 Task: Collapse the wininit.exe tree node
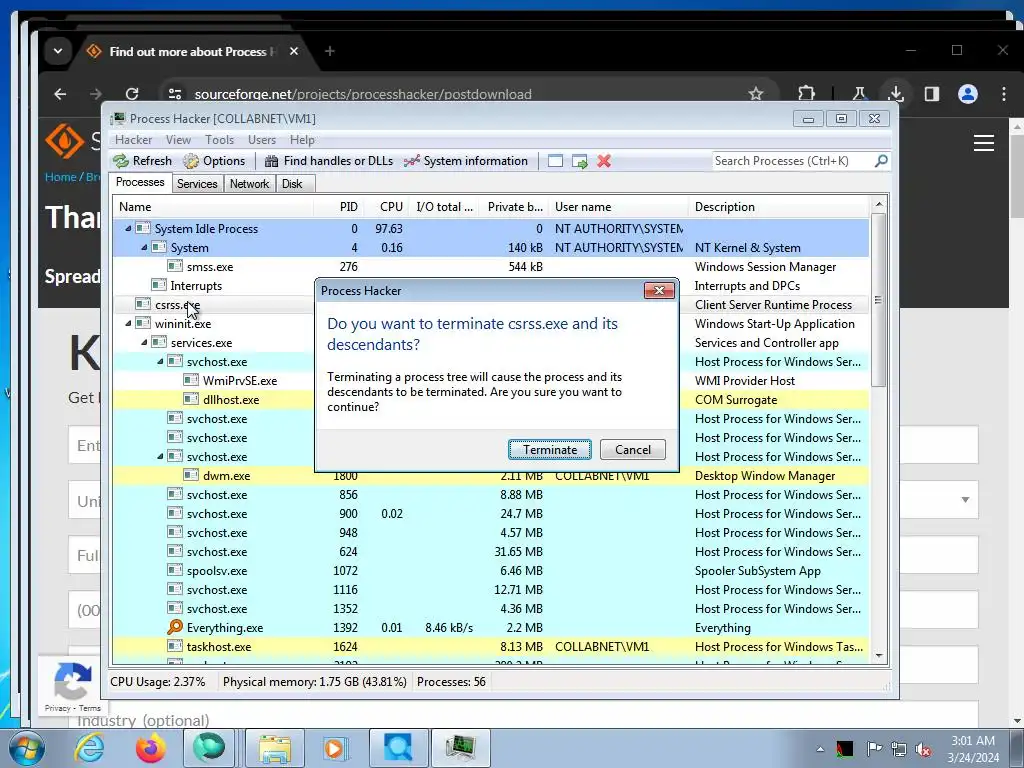click(x=128, y=323)
